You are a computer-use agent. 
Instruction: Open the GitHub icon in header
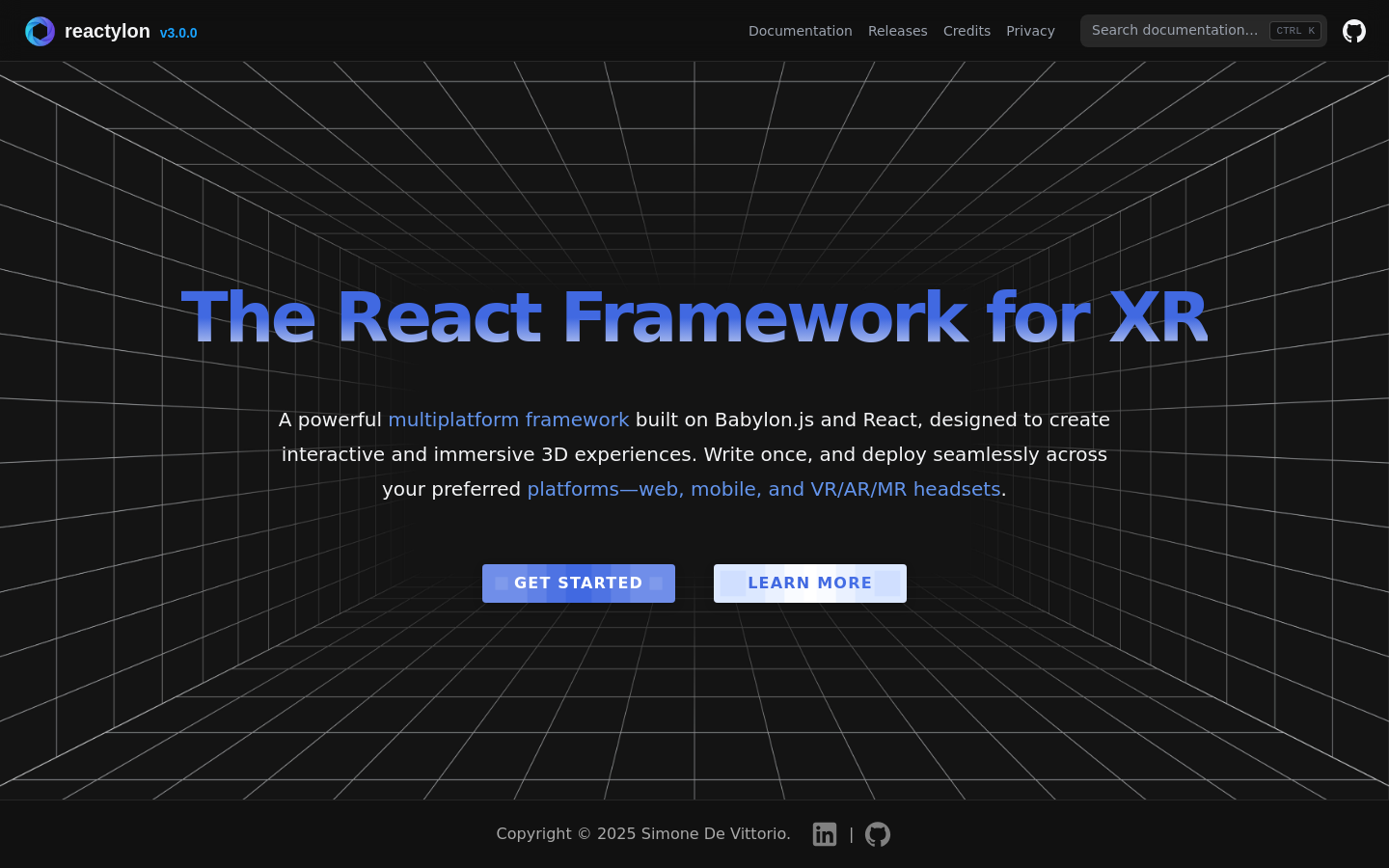pos(1354,31)
